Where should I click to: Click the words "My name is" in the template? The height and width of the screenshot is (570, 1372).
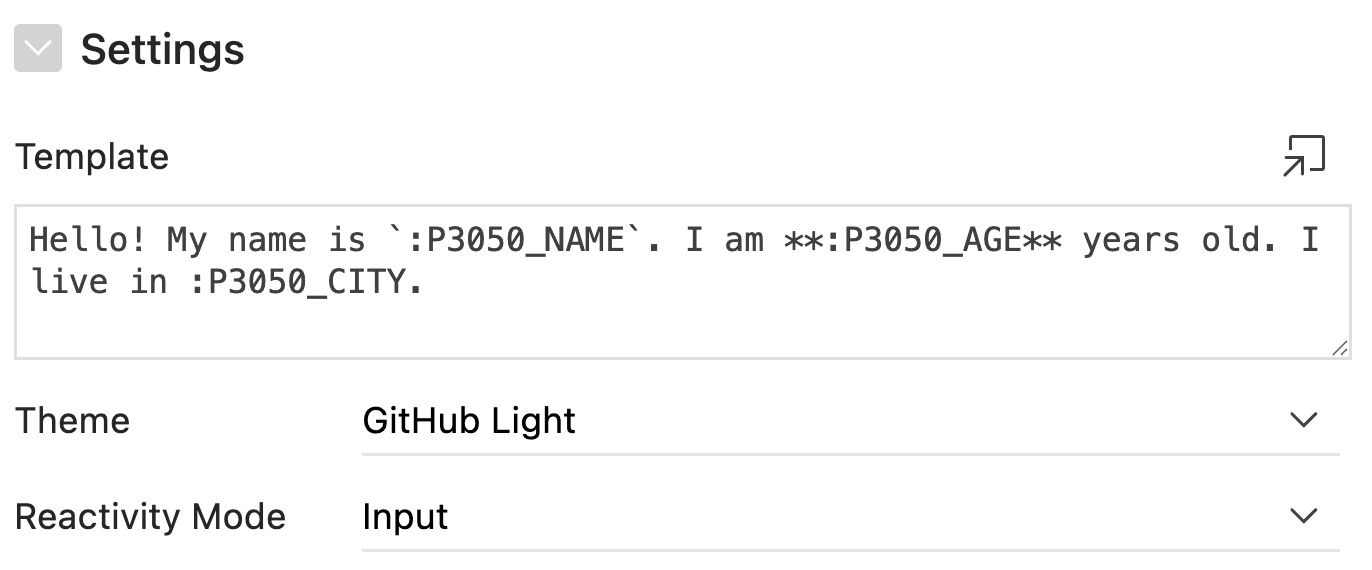266,240
